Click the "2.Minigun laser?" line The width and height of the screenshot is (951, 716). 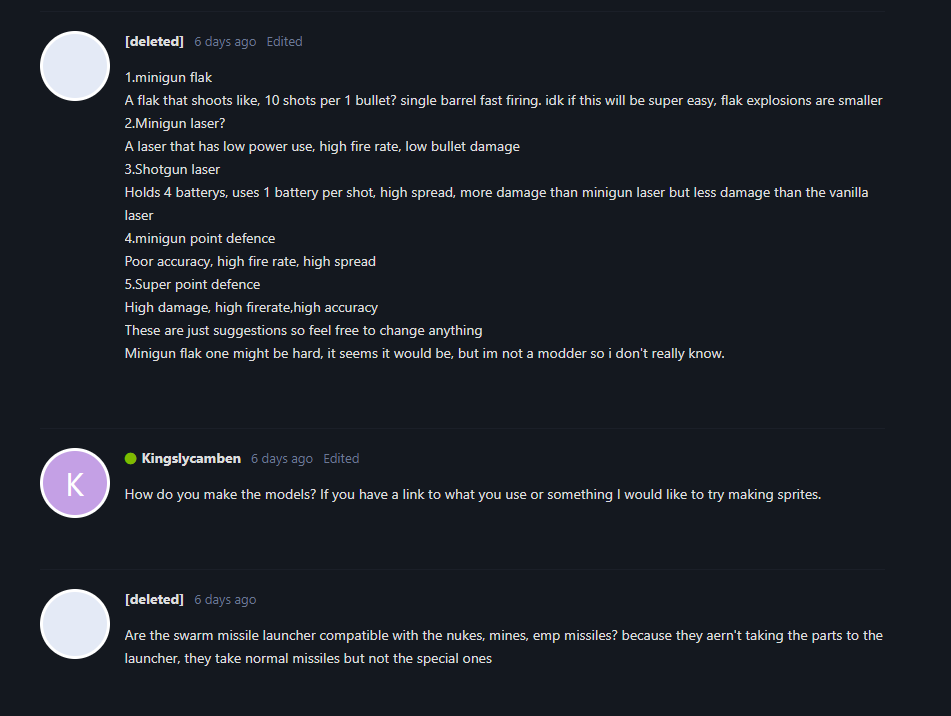175,123
